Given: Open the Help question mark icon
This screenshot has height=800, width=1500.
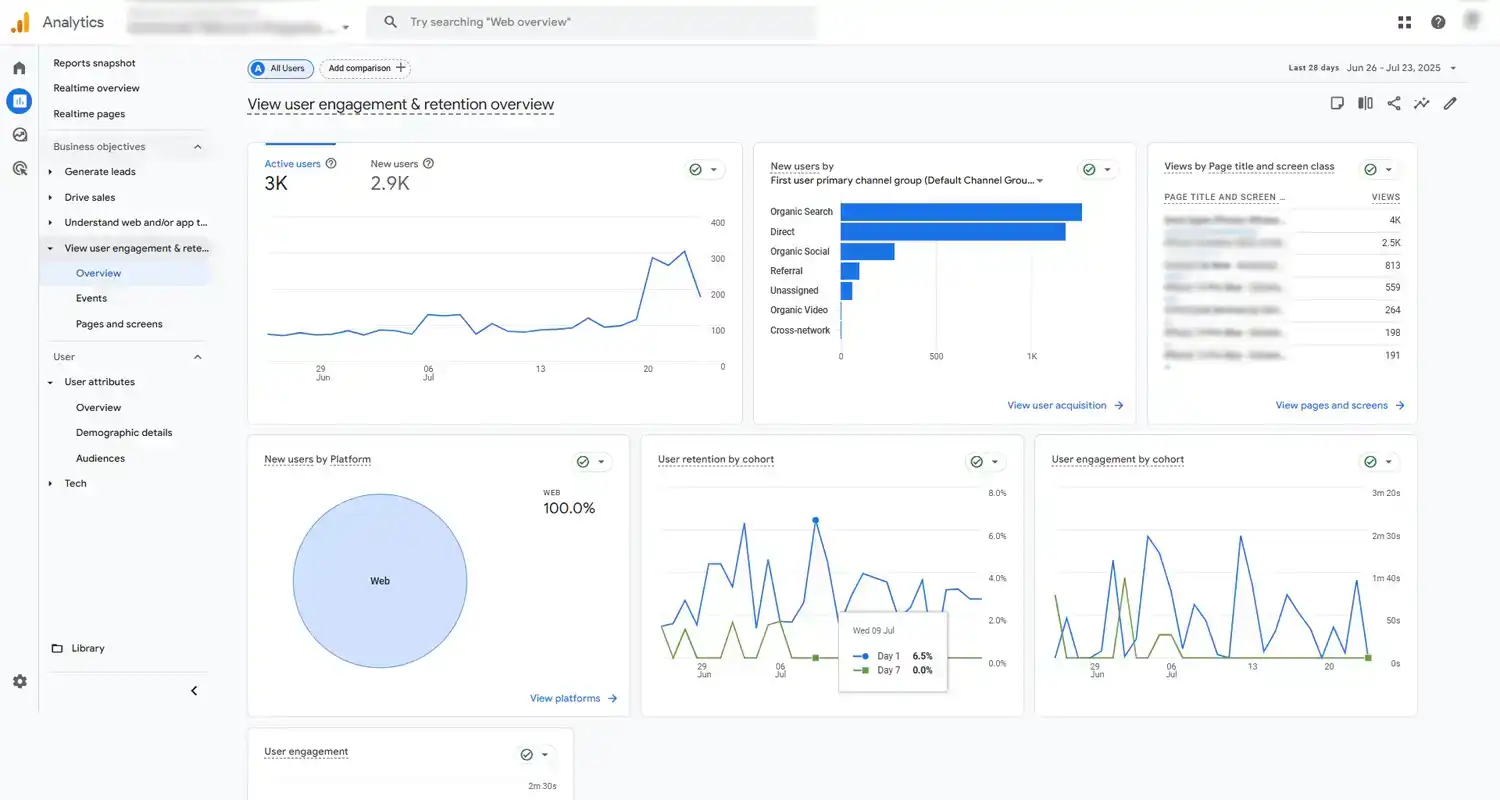Looking at the screenshot, I should pos(1437,21).
